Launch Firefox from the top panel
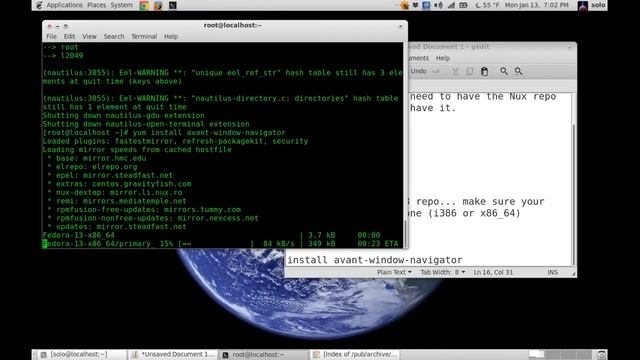 coord(158,5)
